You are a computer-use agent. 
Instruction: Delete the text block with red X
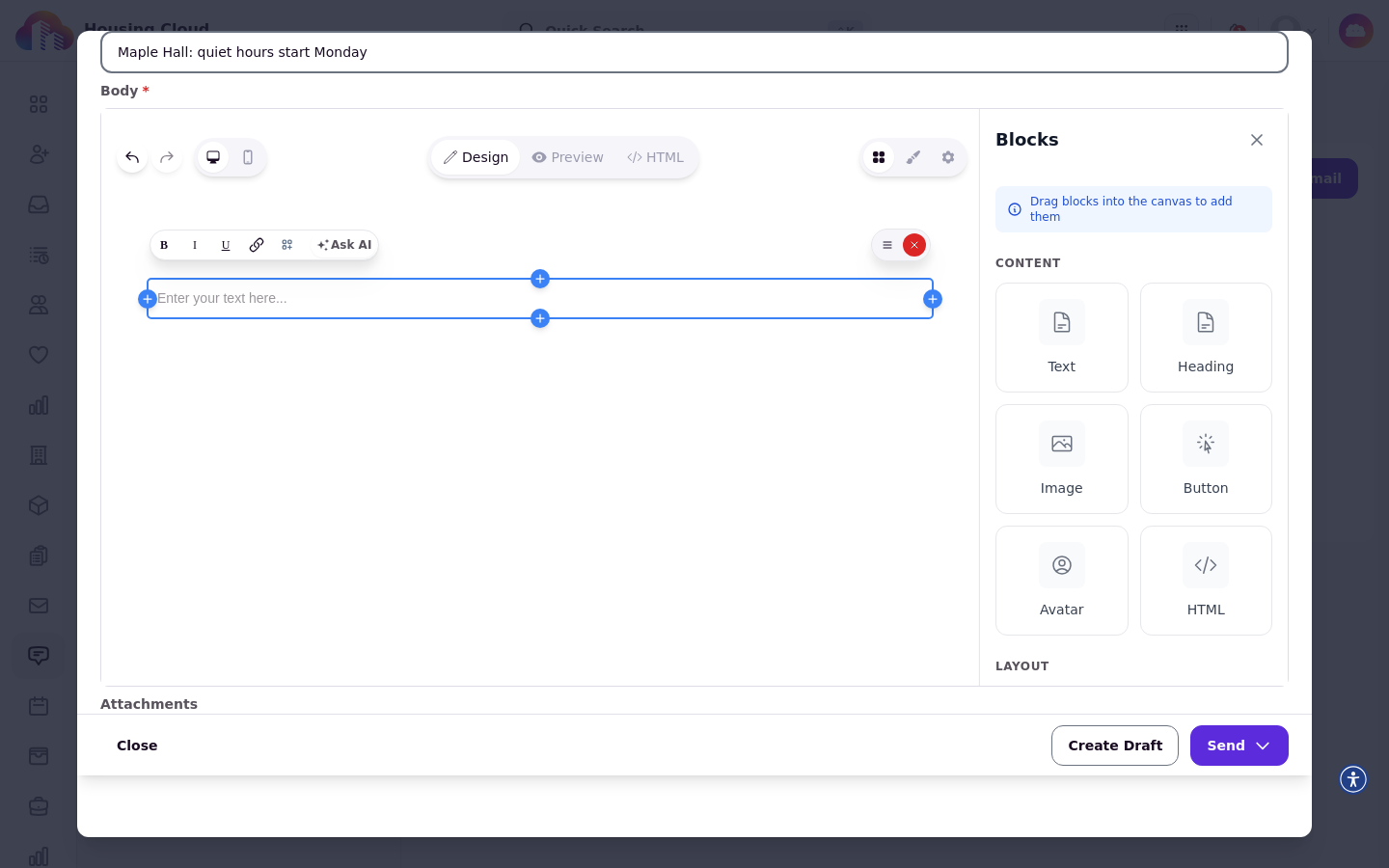914,245
